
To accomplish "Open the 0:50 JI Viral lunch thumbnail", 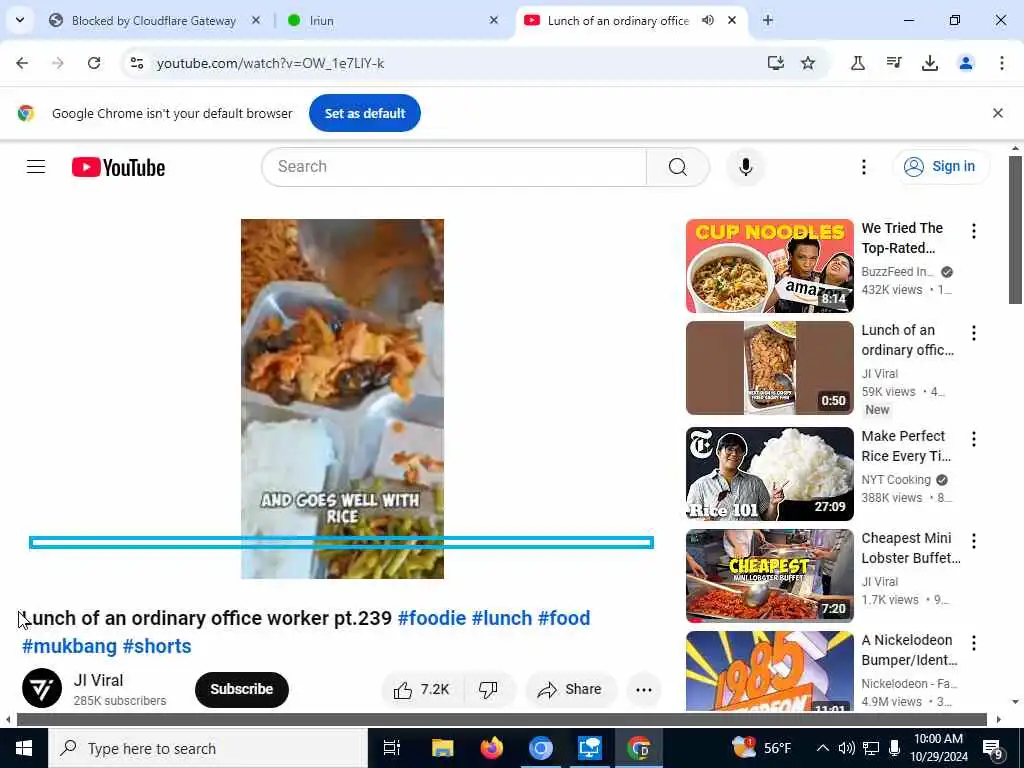I will click(769, 368).
